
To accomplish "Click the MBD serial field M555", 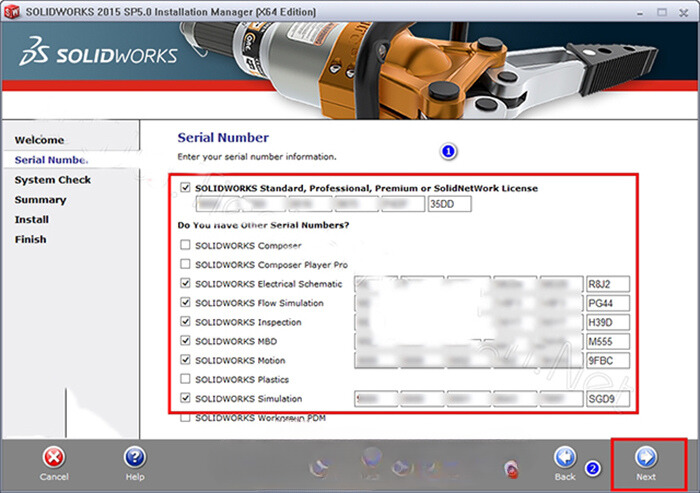I will (x=608, y=342).
